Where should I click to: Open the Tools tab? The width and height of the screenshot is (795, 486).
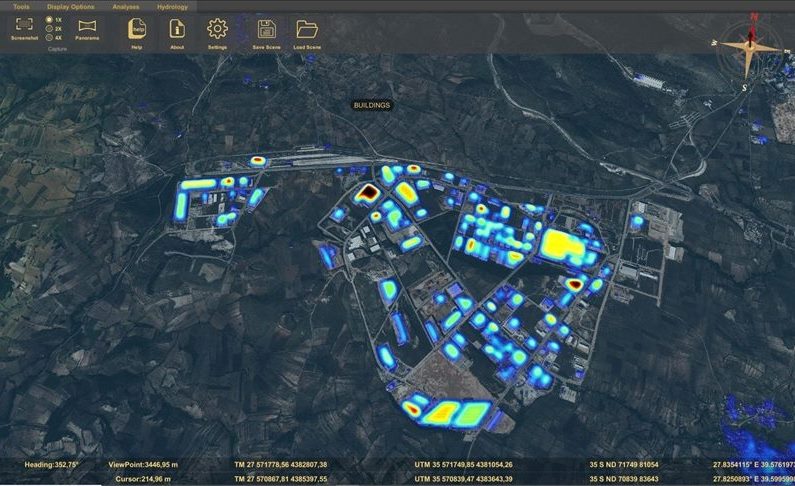pos(20,6)
